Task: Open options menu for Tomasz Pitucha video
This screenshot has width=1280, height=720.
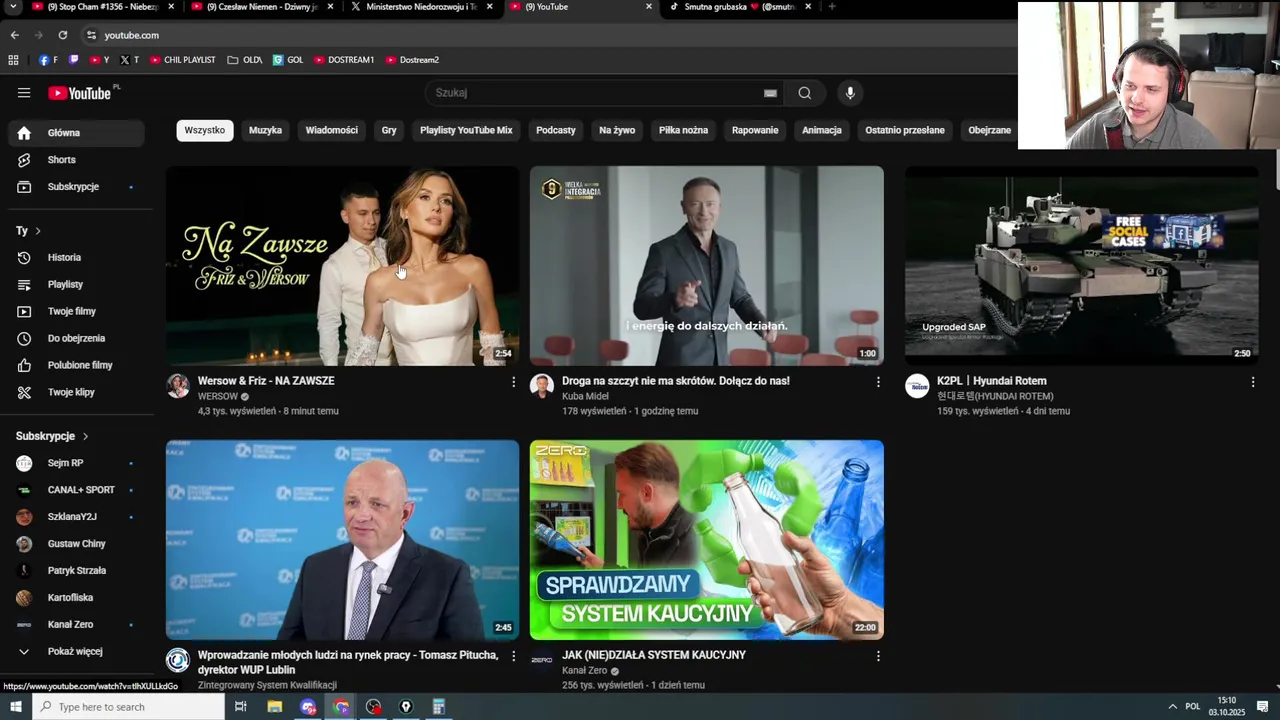Action: 514,656
